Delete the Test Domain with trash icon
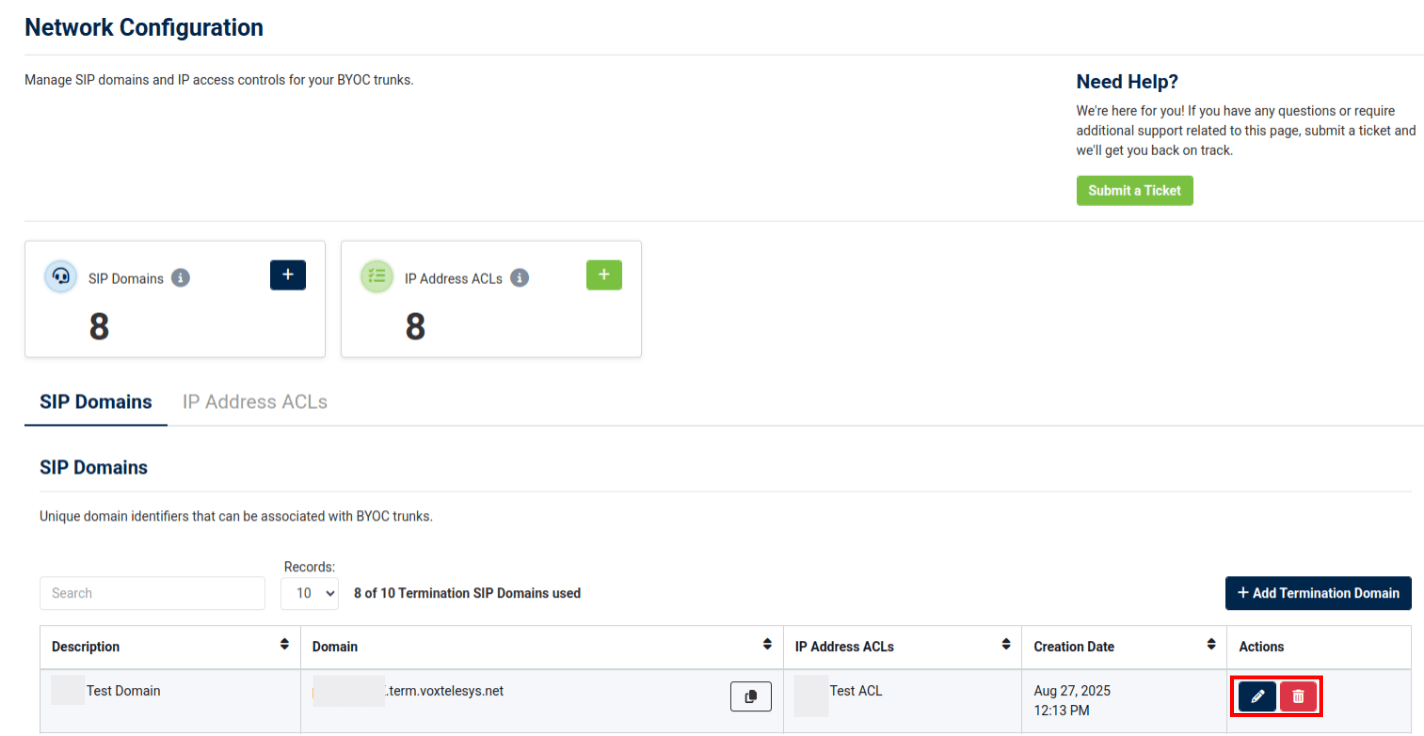Screen dimensions: 1424x736 click(x=1298, y=696)
